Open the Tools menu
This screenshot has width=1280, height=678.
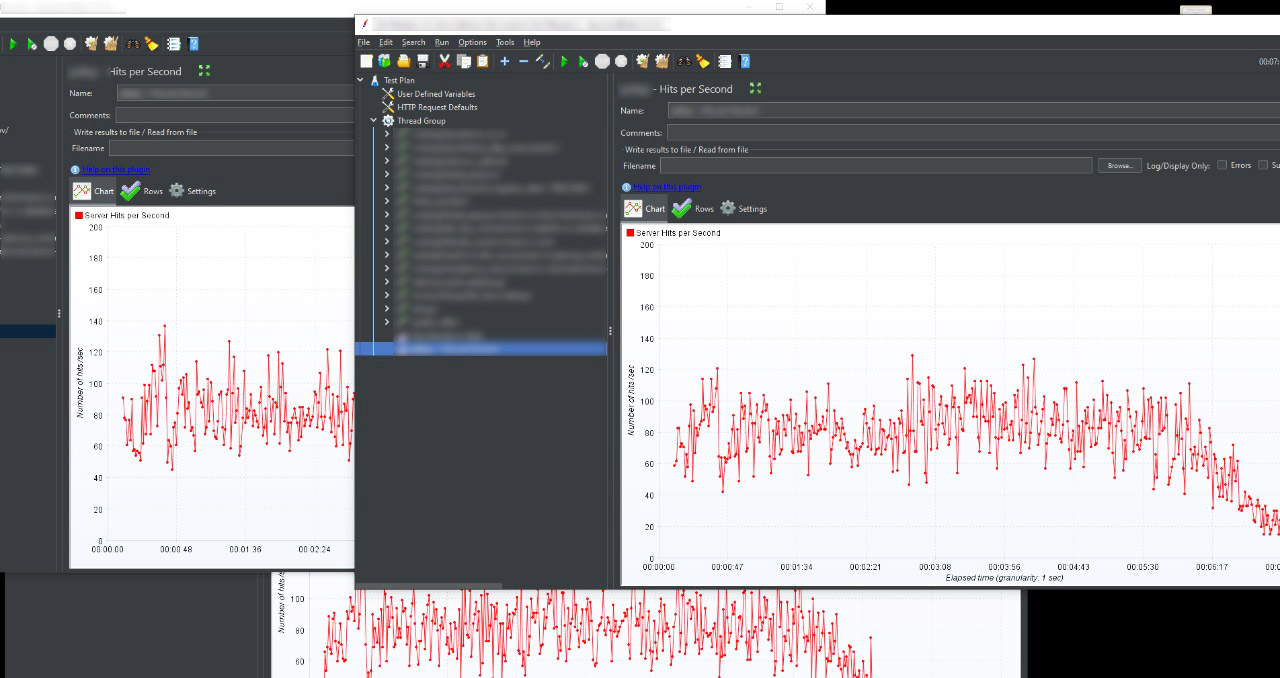point(505,42)
